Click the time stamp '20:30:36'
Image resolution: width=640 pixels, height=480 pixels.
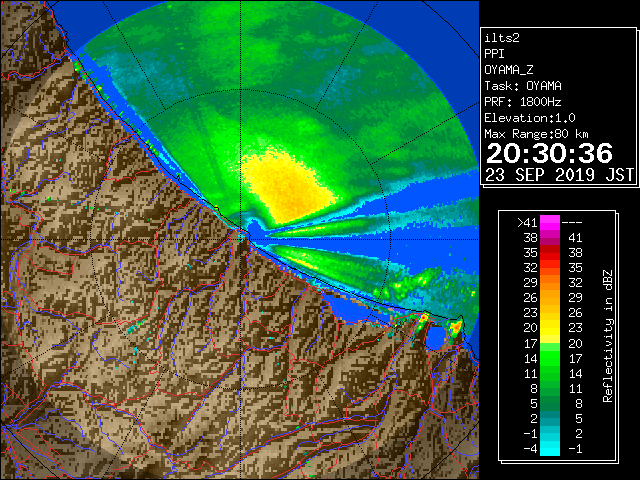[x=549, y=153]
